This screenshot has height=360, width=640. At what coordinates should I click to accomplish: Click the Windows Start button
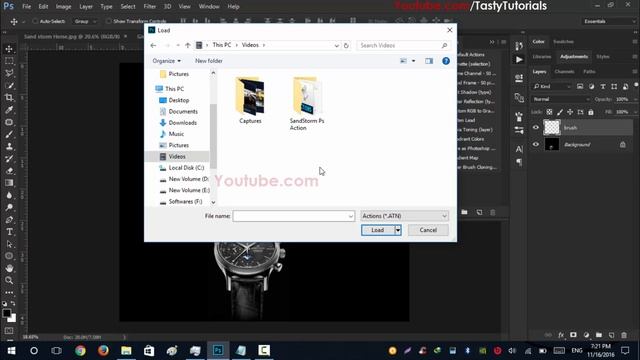pyautogui.click(x=11, y=350)
